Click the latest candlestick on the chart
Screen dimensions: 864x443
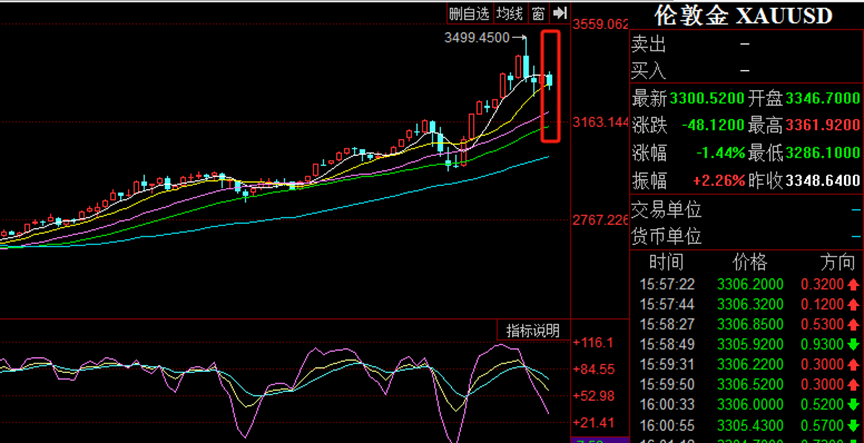(549, 80)
